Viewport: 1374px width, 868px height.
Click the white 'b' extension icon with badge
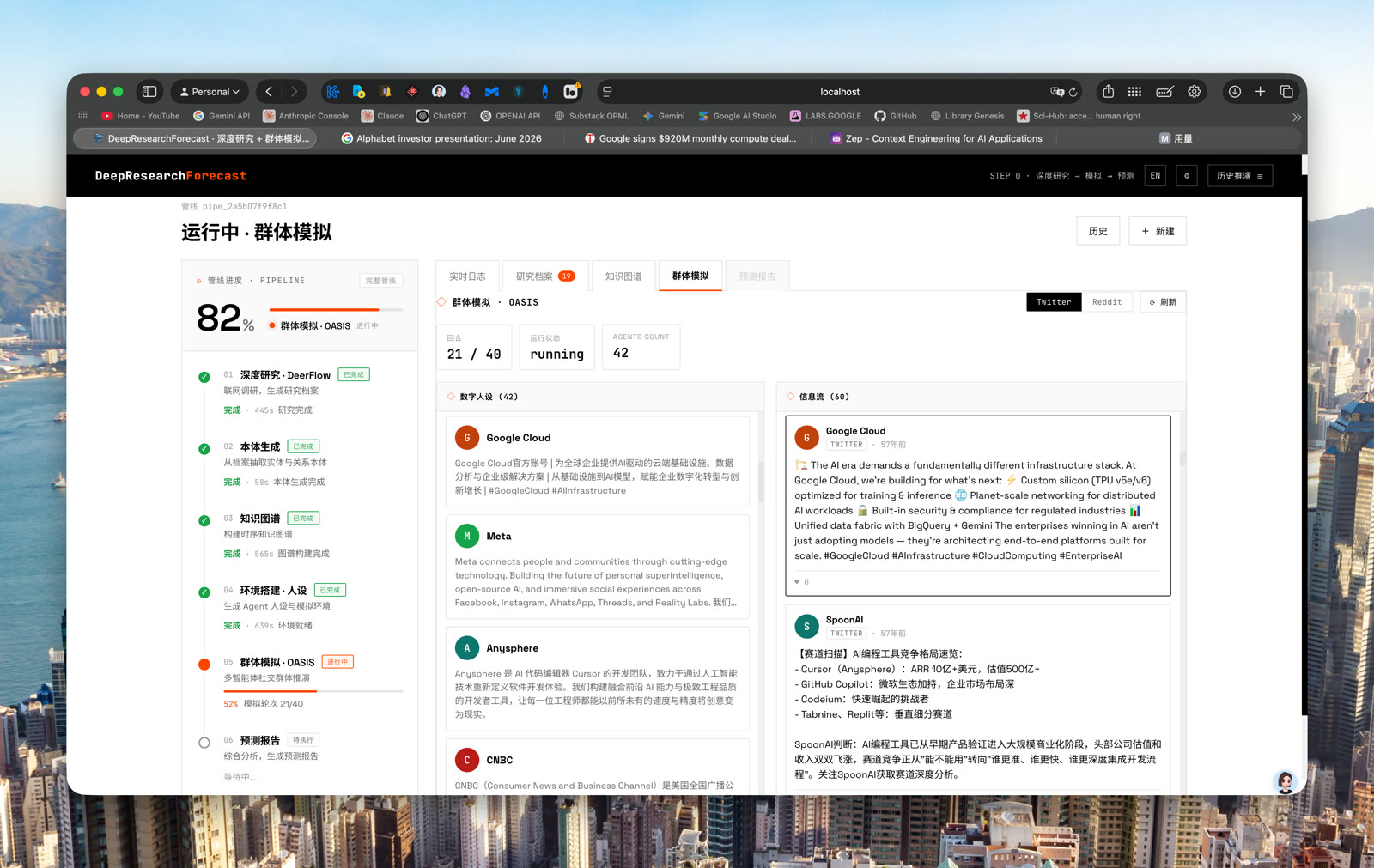pyautogui.click(x=571, y=91)
